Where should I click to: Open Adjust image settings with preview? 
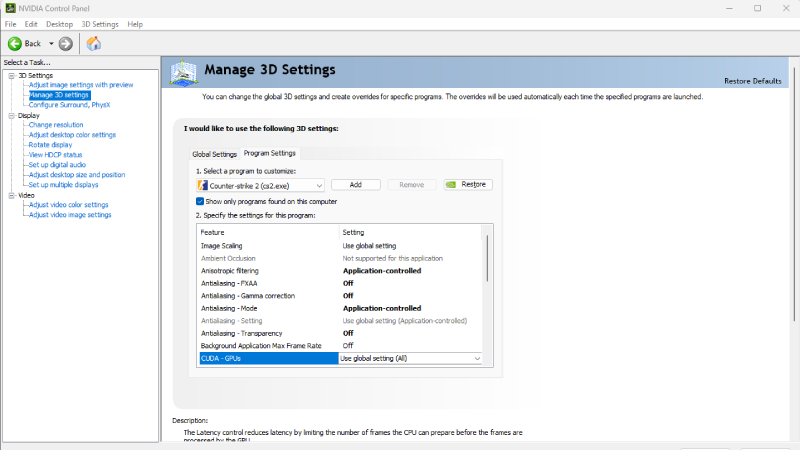pos(81,85)
